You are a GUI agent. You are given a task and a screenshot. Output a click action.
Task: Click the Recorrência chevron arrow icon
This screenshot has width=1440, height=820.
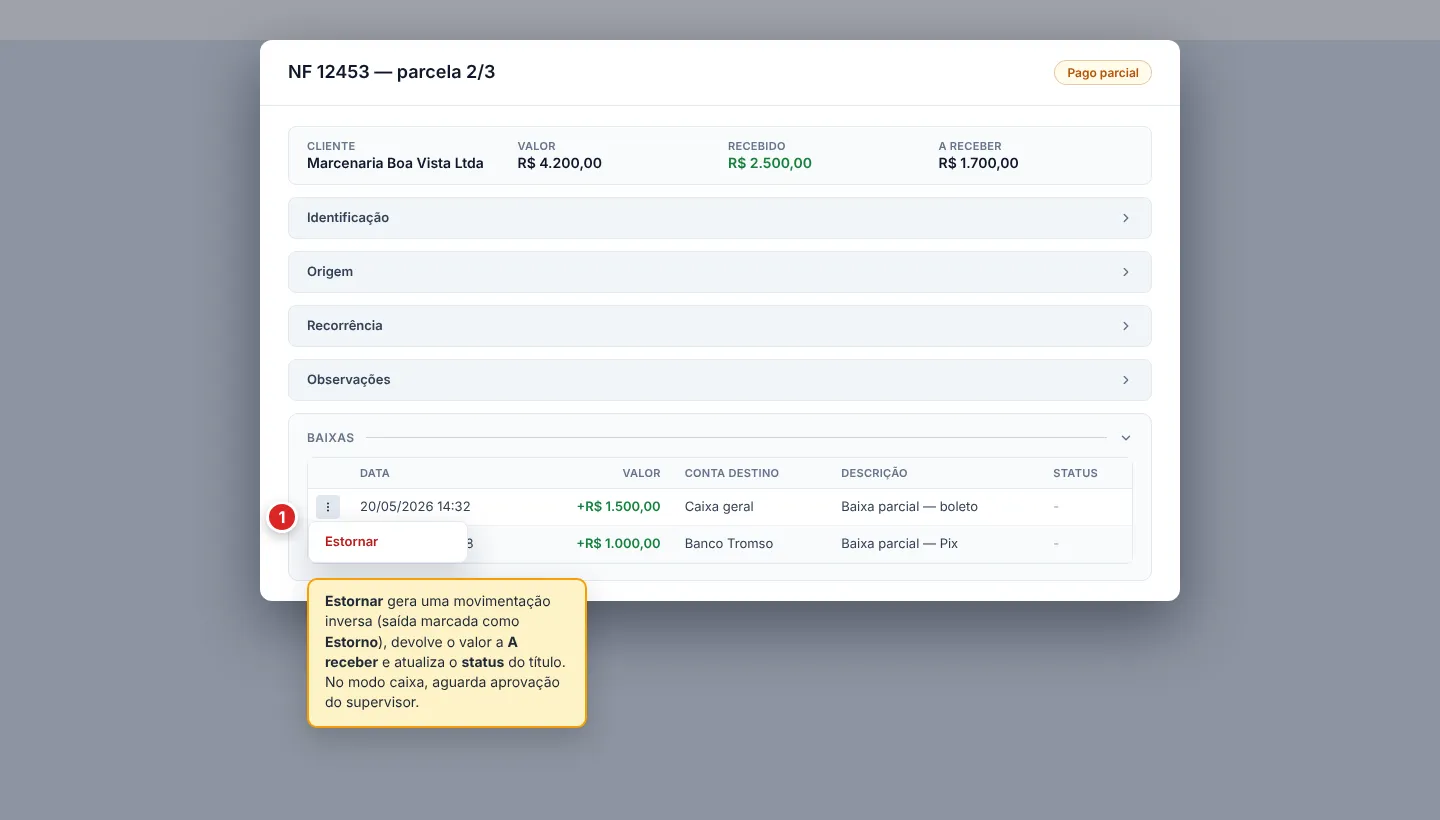click(1125, 326)
